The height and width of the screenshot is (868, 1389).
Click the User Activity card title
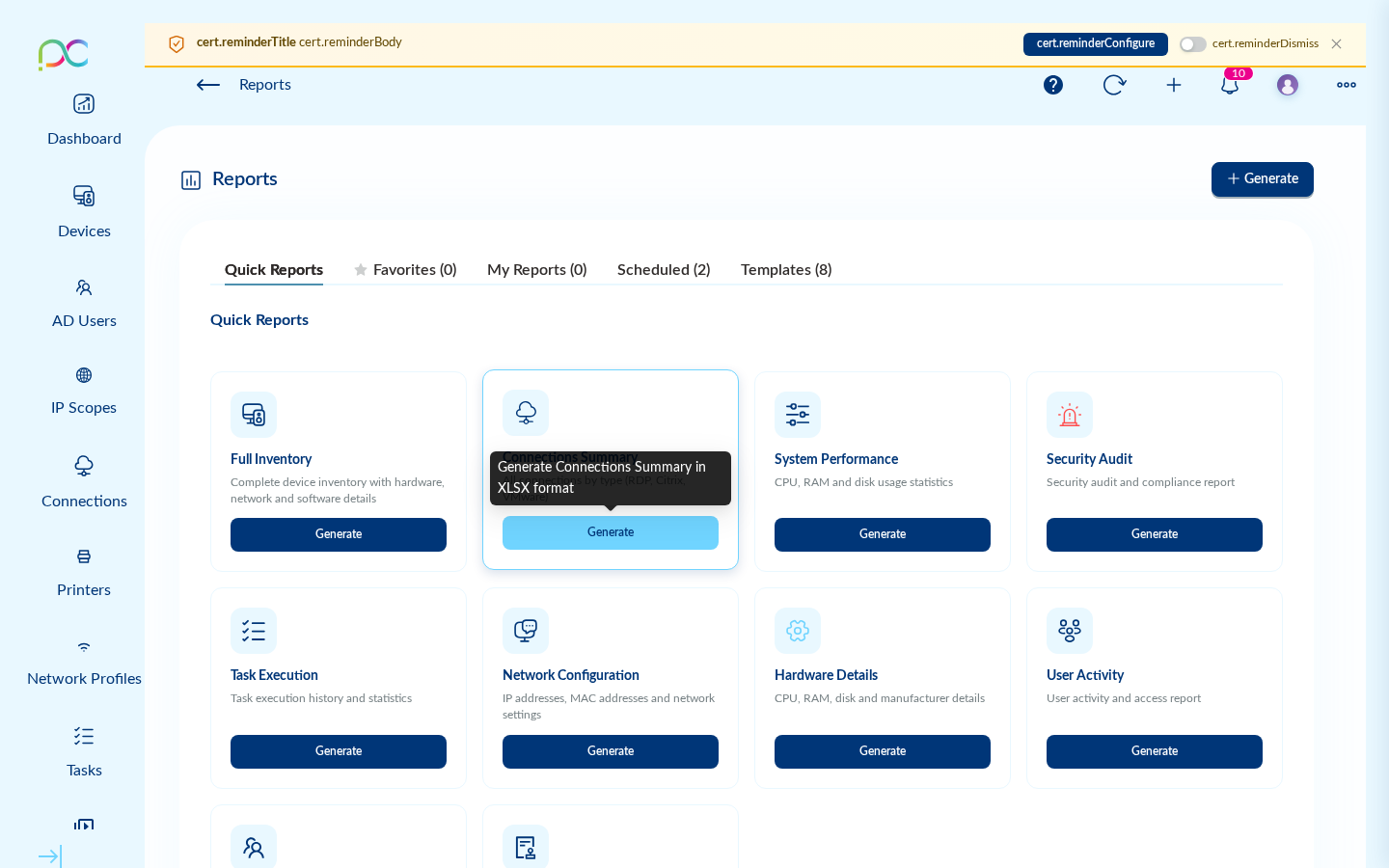click(1085, 675)
